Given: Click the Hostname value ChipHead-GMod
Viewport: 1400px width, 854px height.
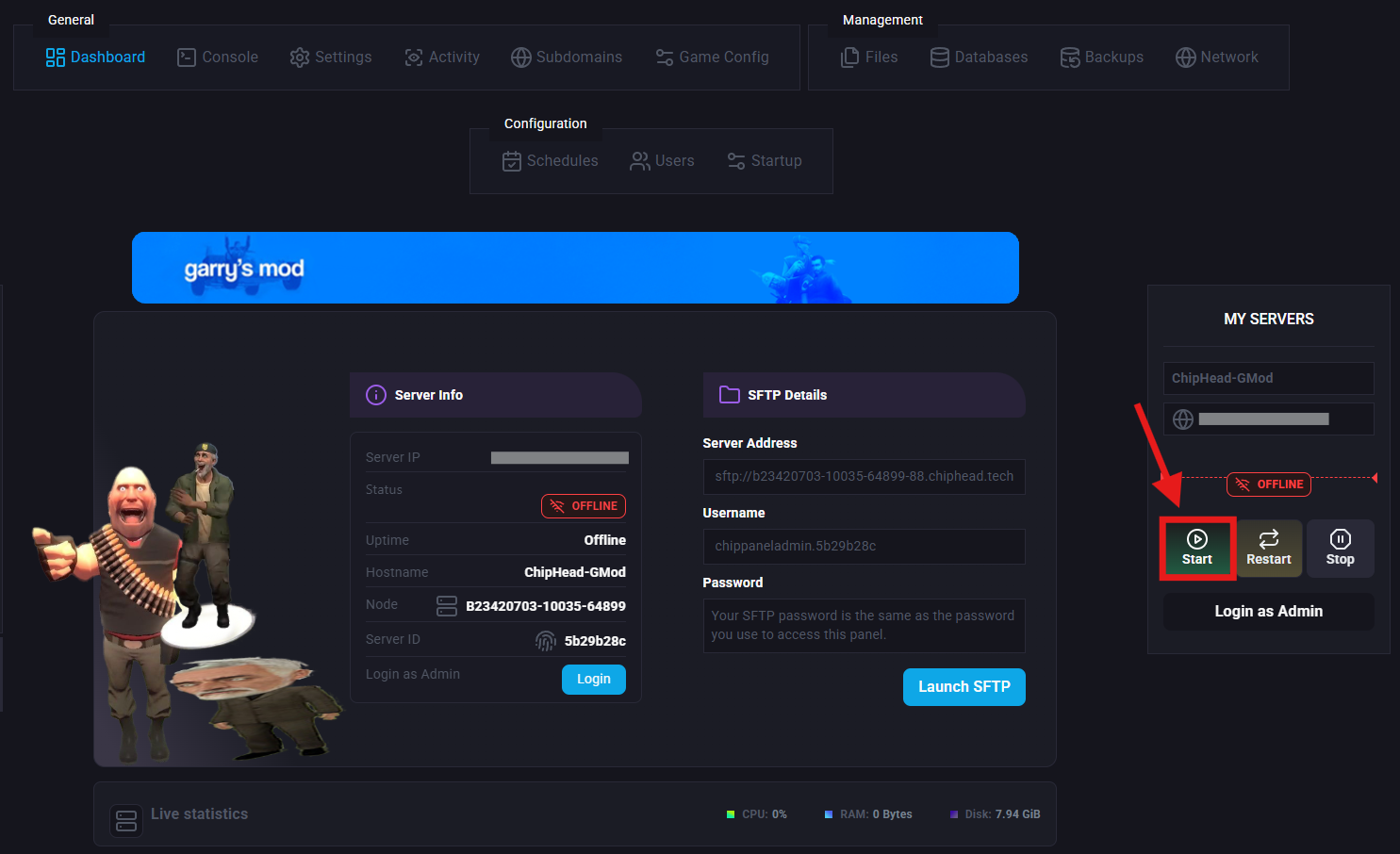Looking at the screenshot, I should pos(575,572).
